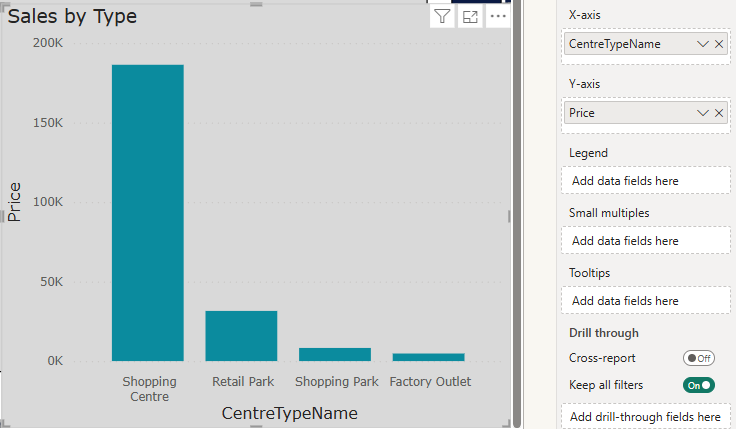Click the 150K axis value
The width and height of the screenshot is (736, 429).
pyautogui.click(x=47, y=123)
